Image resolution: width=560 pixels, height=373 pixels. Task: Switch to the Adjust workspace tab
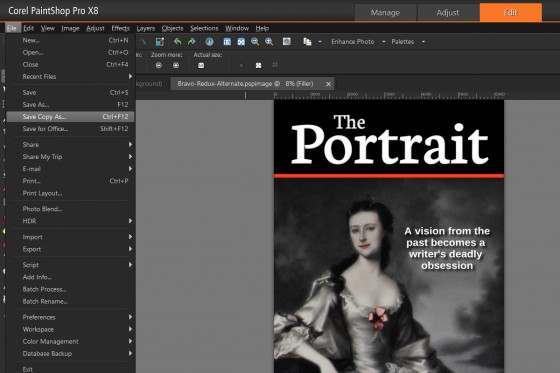[448, 13]
